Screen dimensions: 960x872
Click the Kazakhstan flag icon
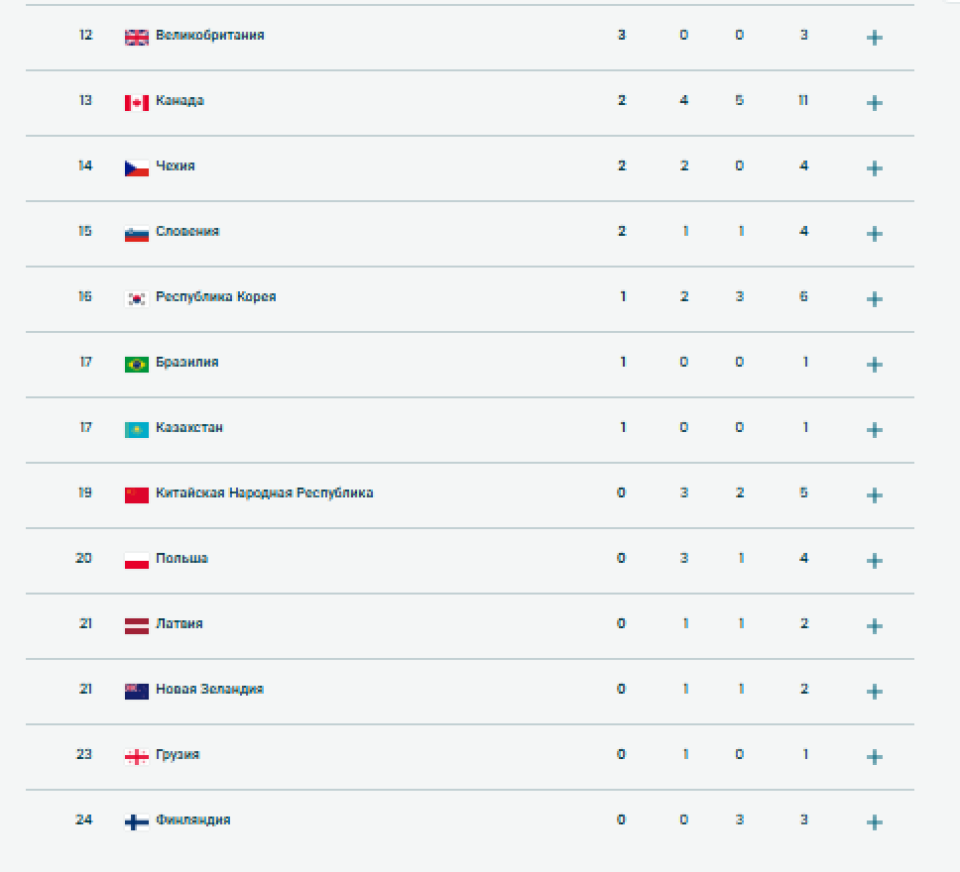[137, 428]
